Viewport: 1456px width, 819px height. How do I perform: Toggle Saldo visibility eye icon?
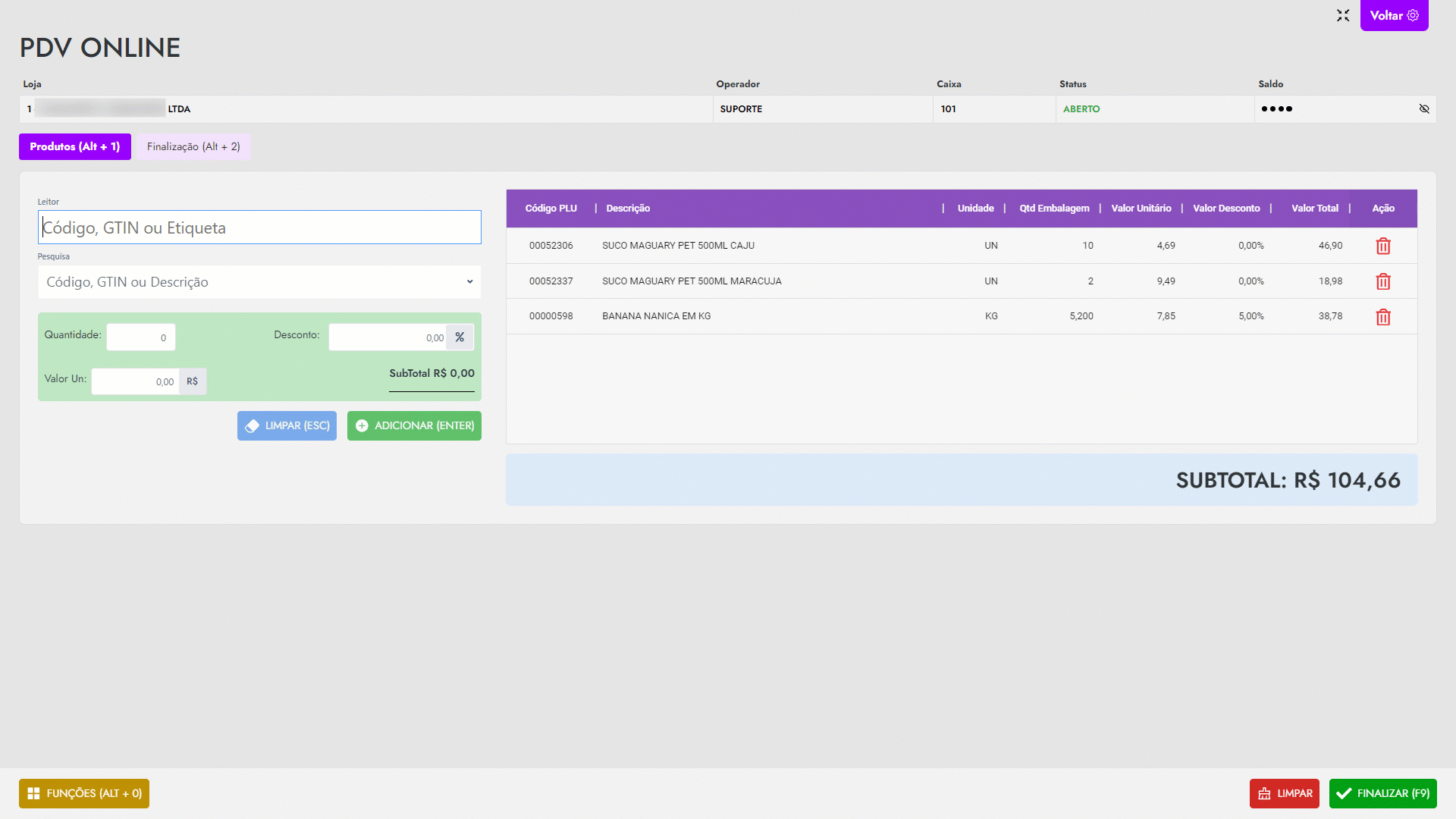(1424, 109)
